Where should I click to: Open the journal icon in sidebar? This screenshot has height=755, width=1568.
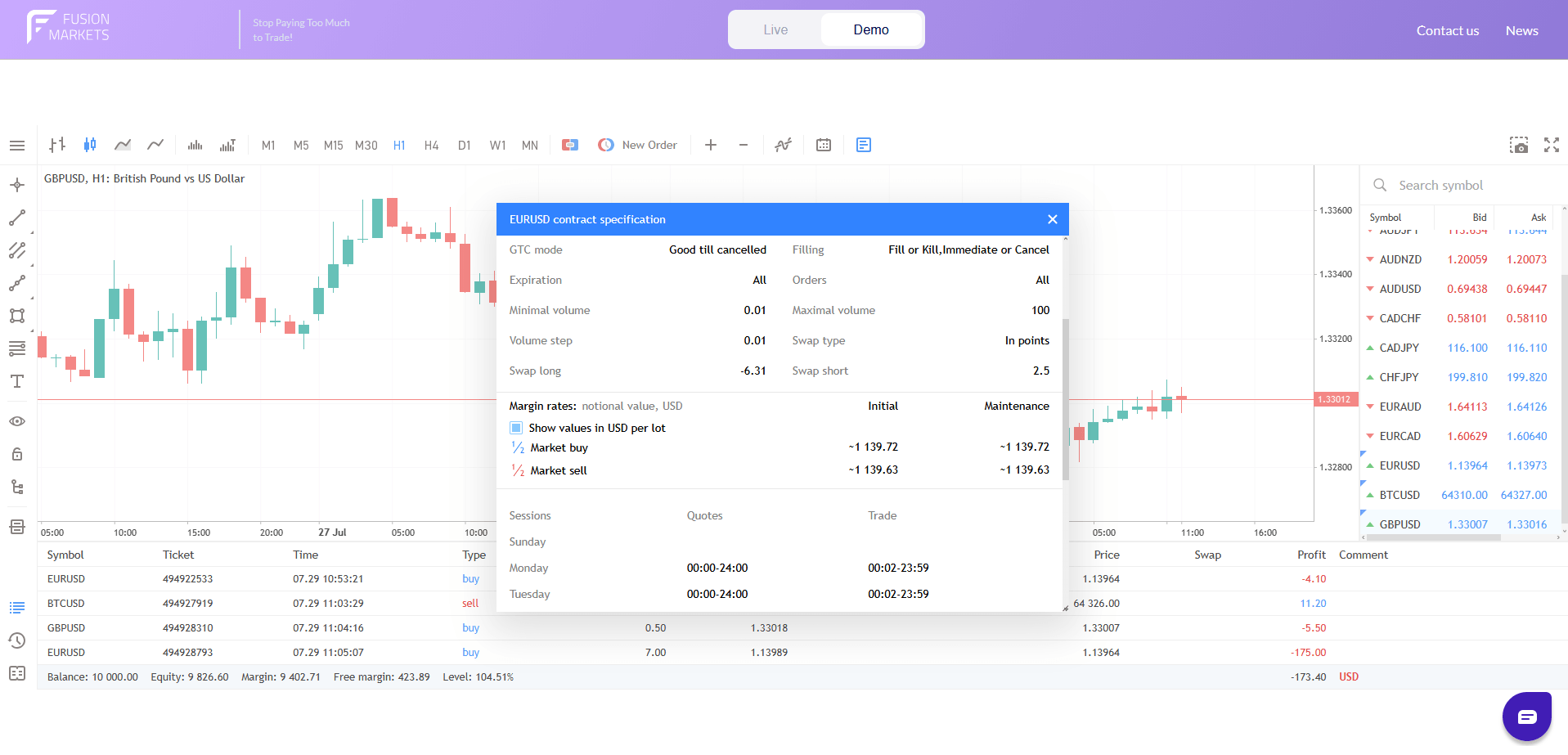tap(17, 673)
